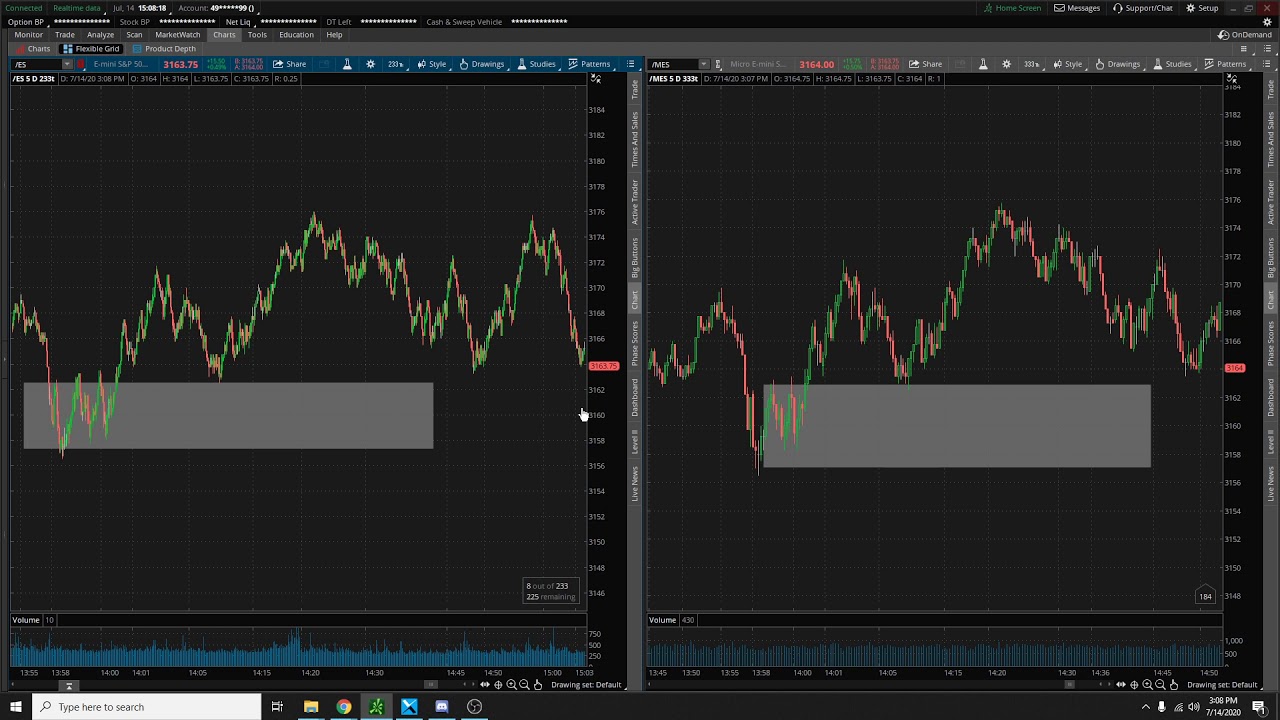This screenshot has width=1280, height=720.
Task: Open Discord from the taskbar
Action: [x=442, y=707]
